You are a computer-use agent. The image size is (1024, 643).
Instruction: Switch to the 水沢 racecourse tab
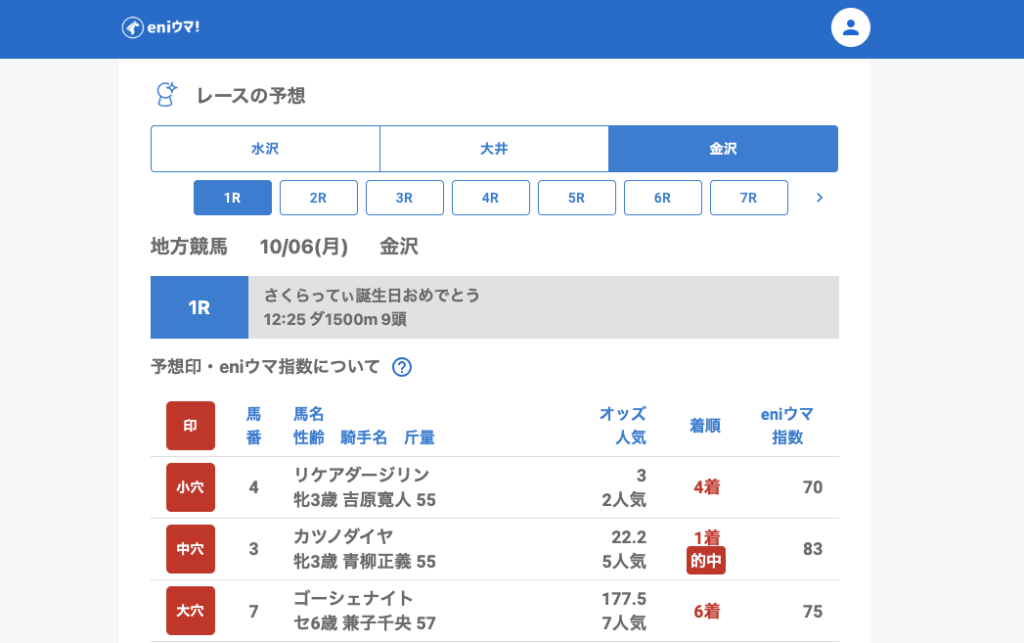click(x=265, y=149)
